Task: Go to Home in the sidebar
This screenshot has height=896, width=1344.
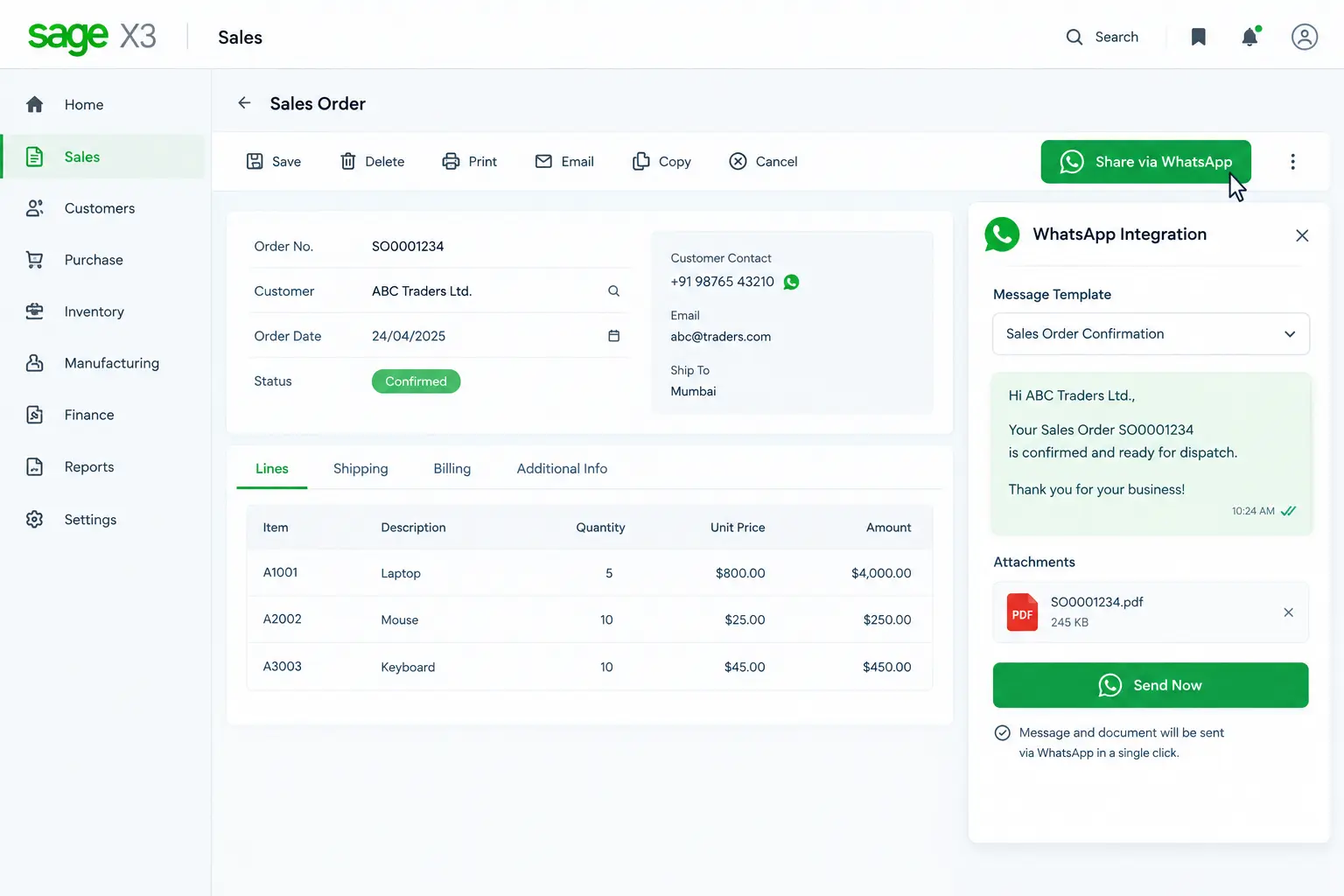Action: click(105, 105)
